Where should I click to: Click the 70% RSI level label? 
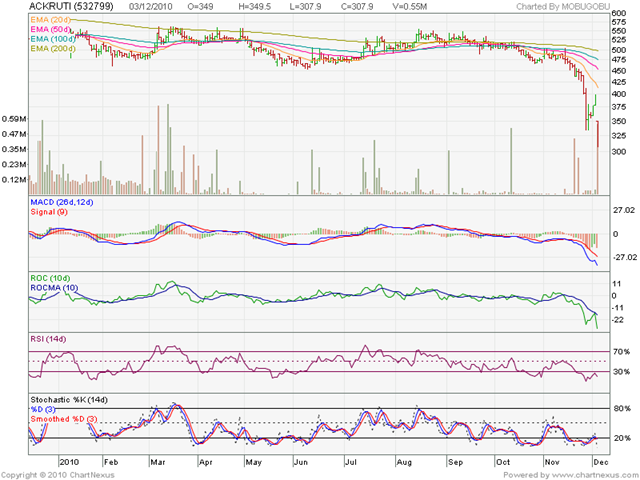pyautogui.click(x=621, y=351)
